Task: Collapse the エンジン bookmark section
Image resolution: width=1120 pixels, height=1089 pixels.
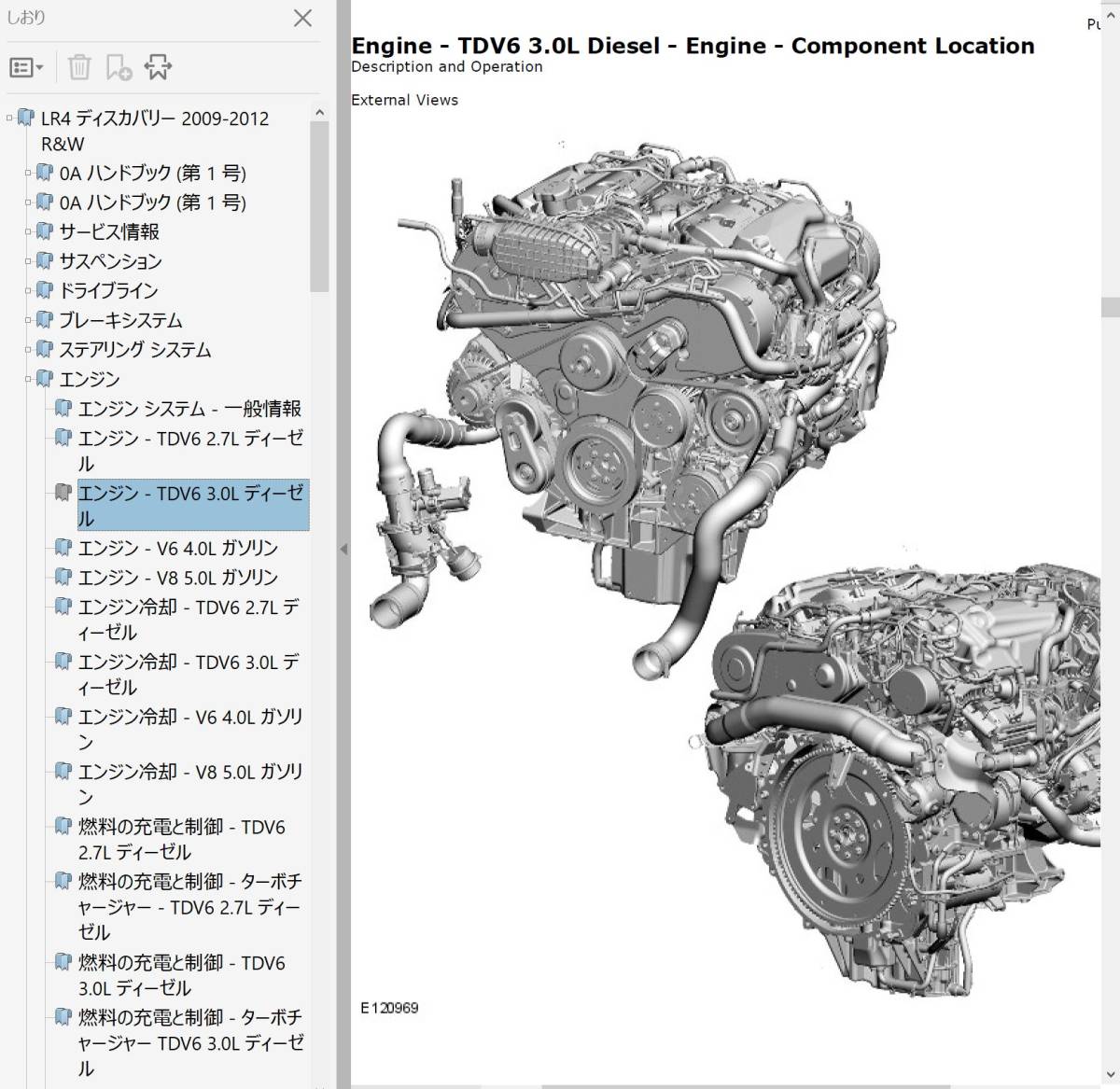Action: 29,379
